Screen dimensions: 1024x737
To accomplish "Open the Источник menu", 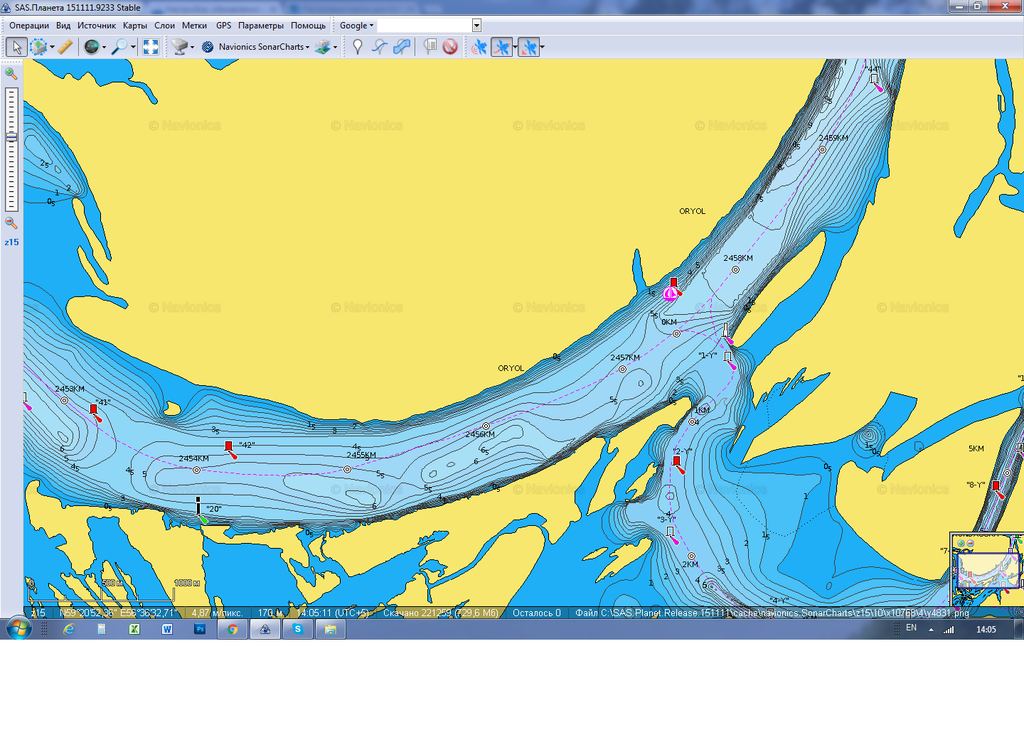I will click(96, 25).
